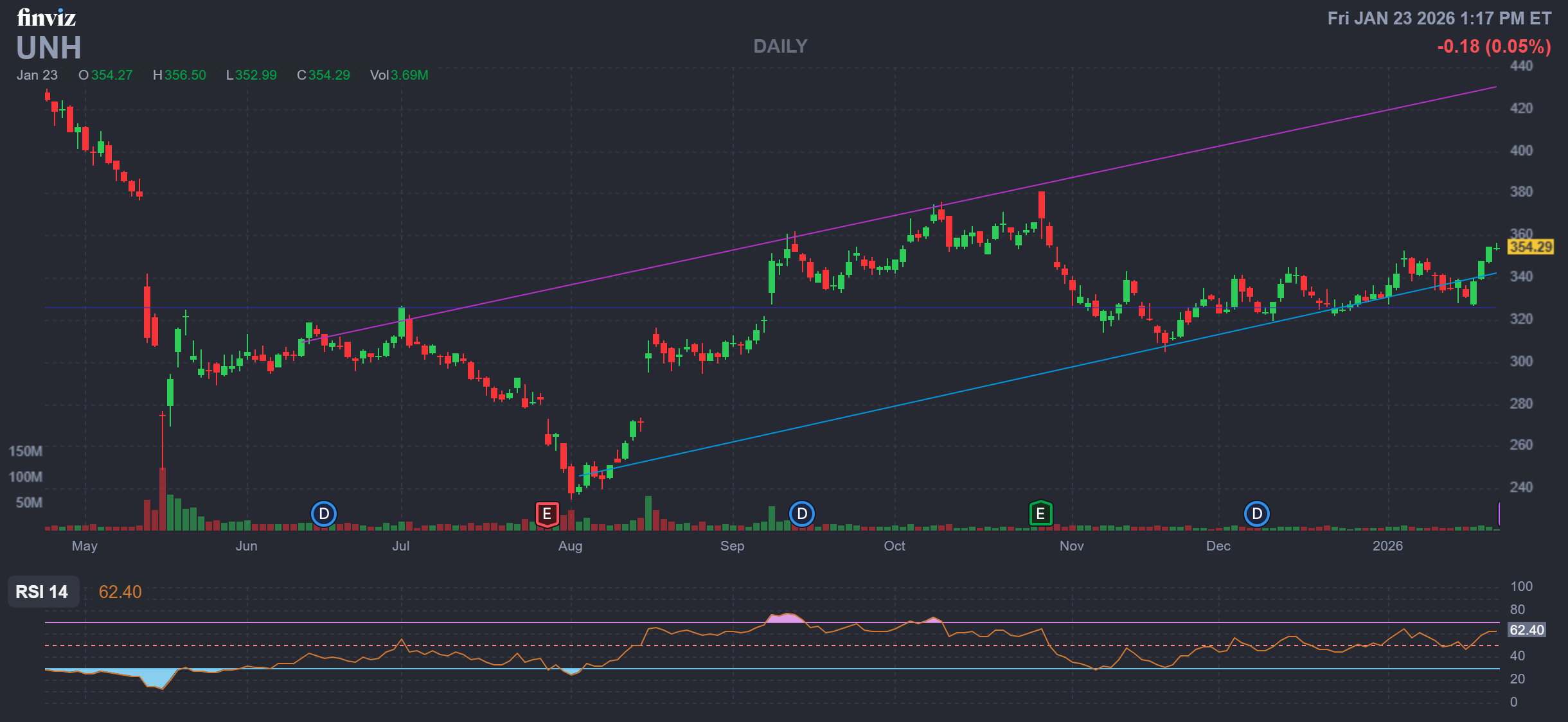Click the finviz logo

coord(46,17)
